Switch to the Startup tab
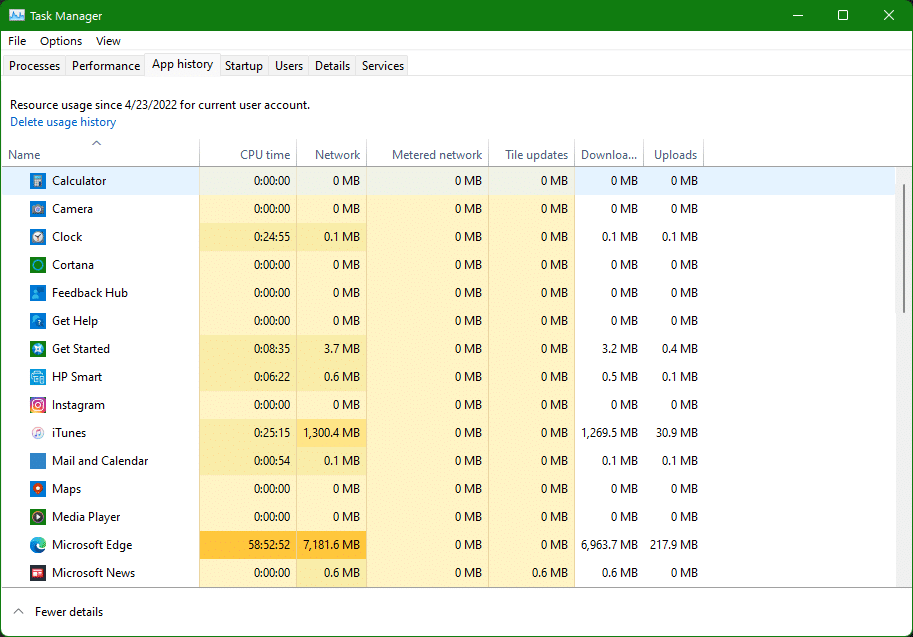 [x=243, y=66]
